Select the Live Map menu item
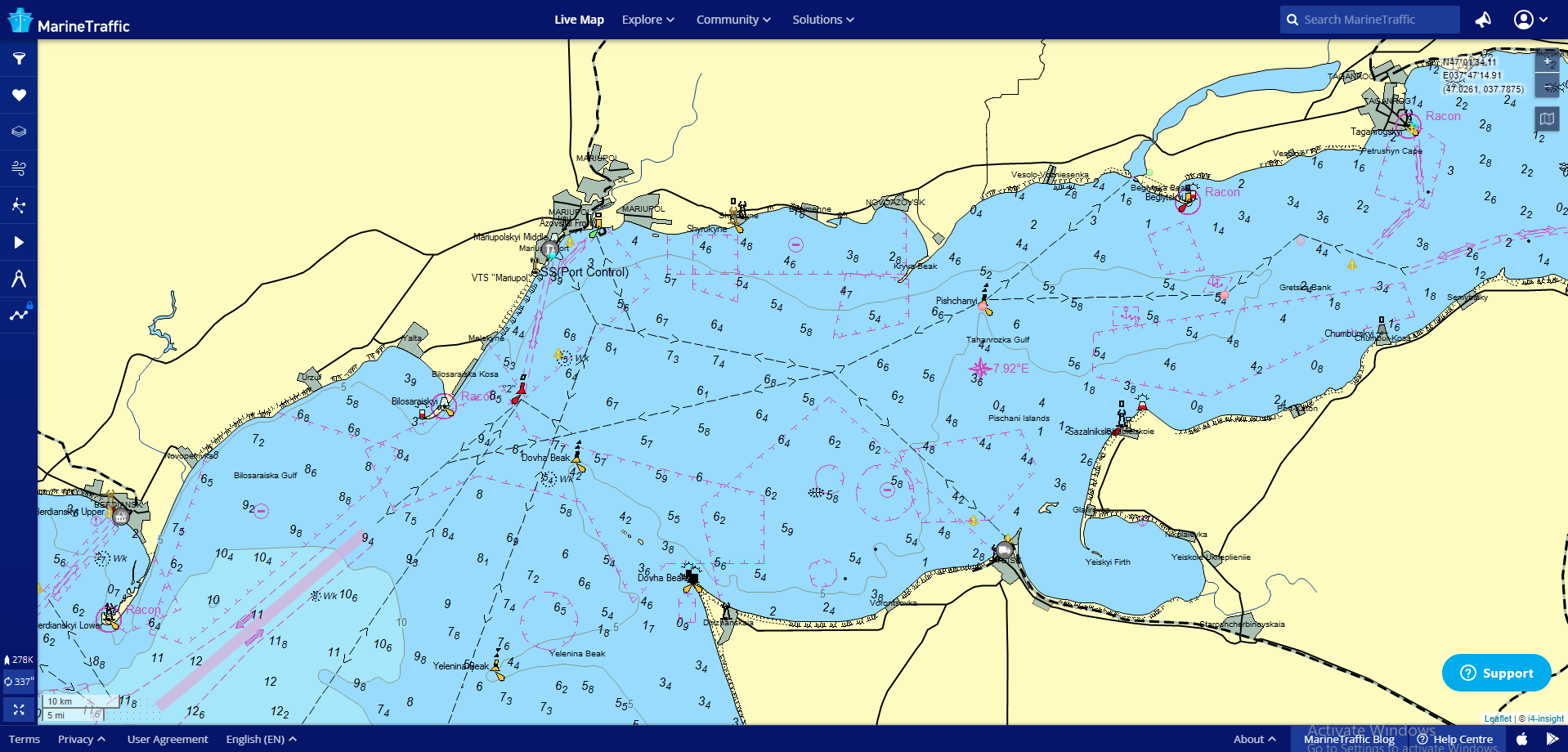This screenshot has height=752, width=1568. [579, 20]
